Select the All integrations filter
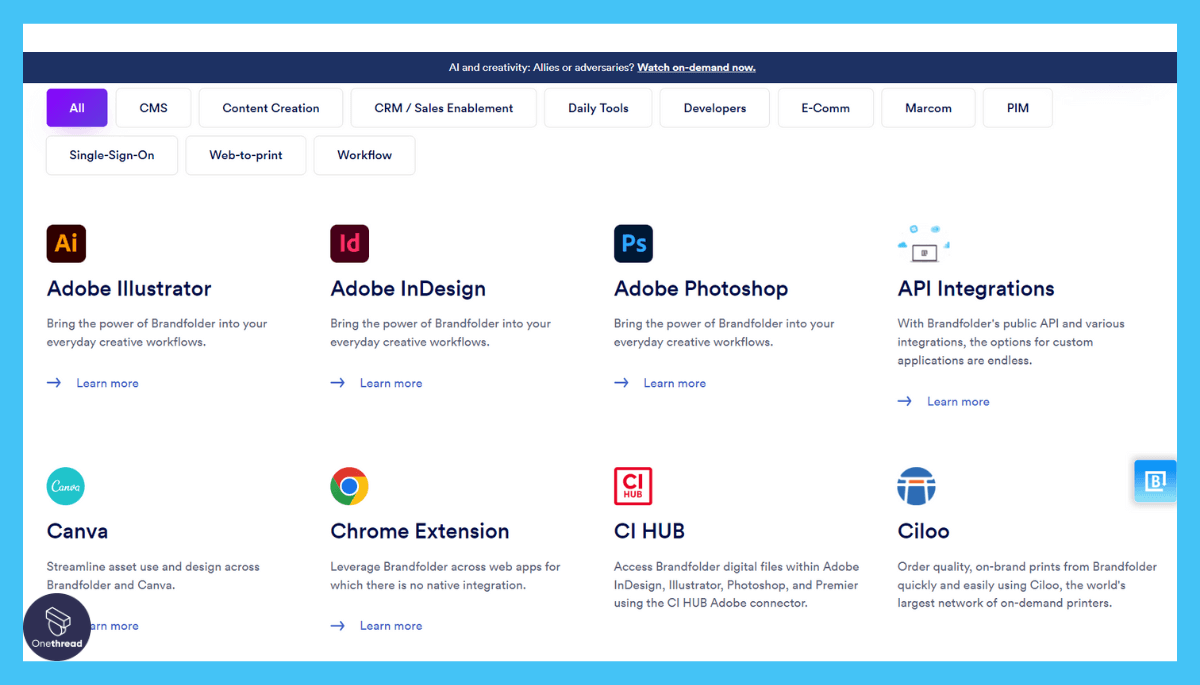The height and width of the screenshot is (685, 1200). click(x=76, y=107)
